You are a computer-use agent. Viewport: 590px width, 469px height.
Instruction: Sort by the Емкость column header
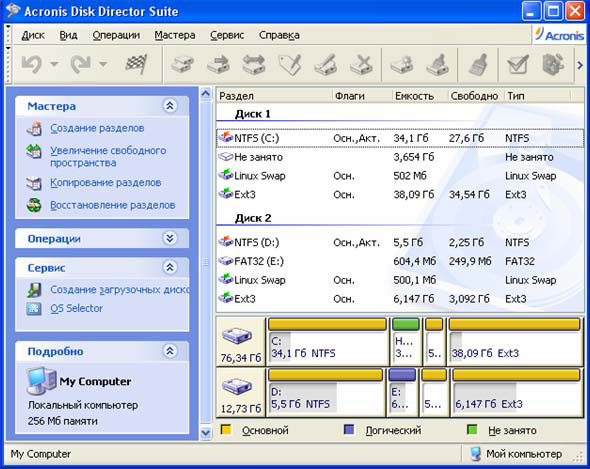pos(419,96)
